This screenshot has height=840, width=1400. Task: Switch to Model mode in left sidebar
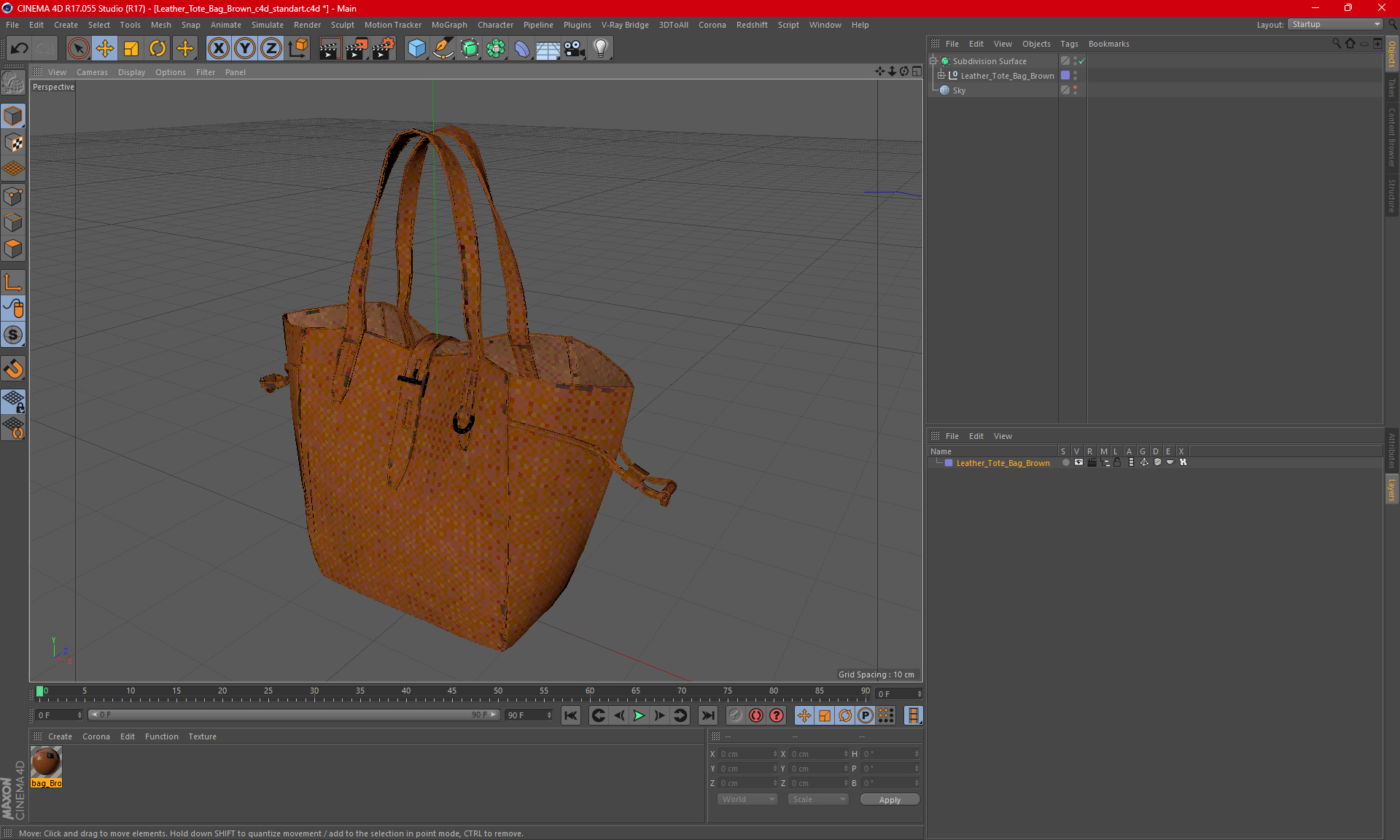13,116
